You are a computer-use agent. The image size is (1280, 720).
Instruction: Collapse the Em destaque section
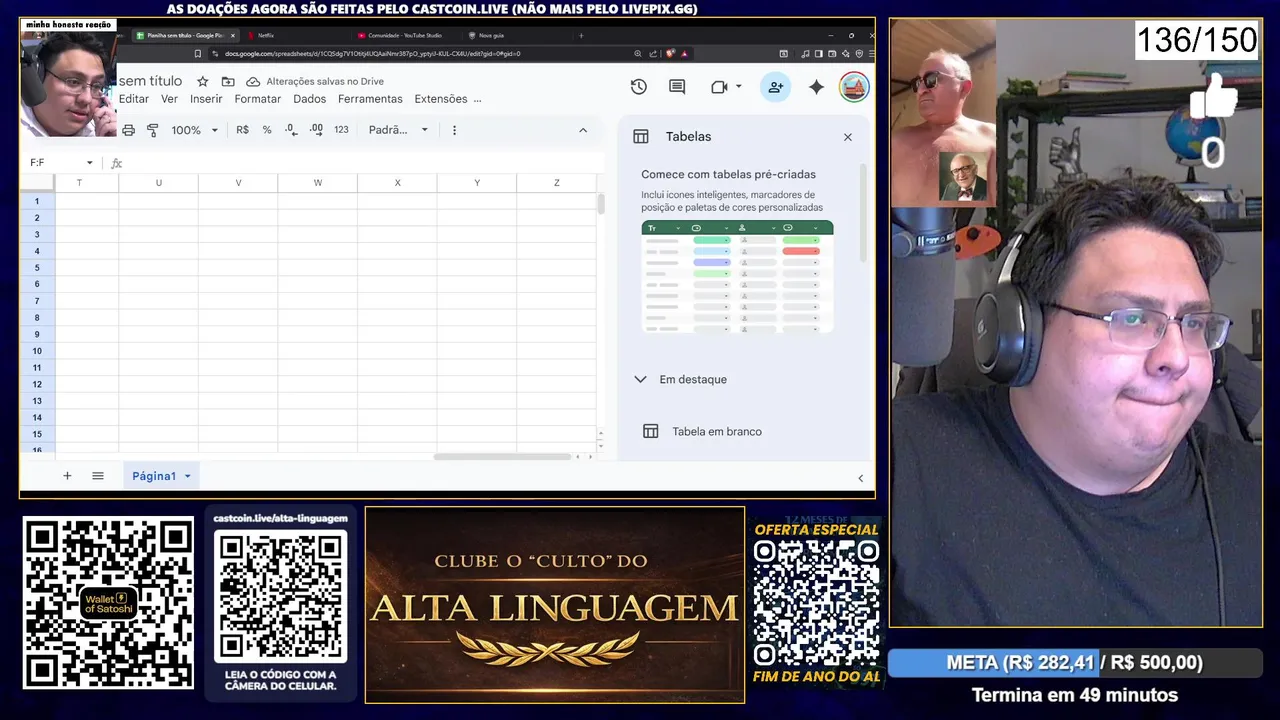click(x=640, y=379)
